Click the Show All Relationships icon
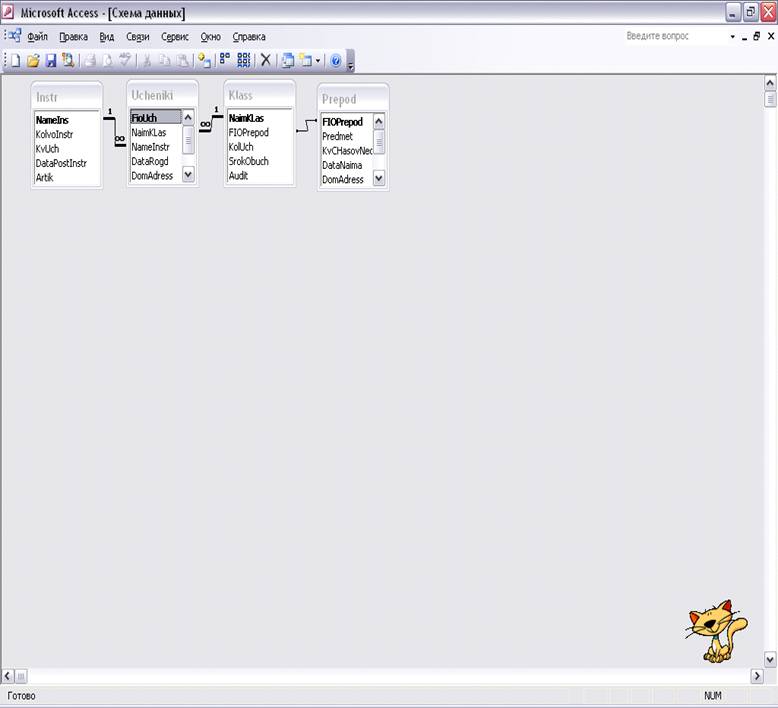 (244, 60)
